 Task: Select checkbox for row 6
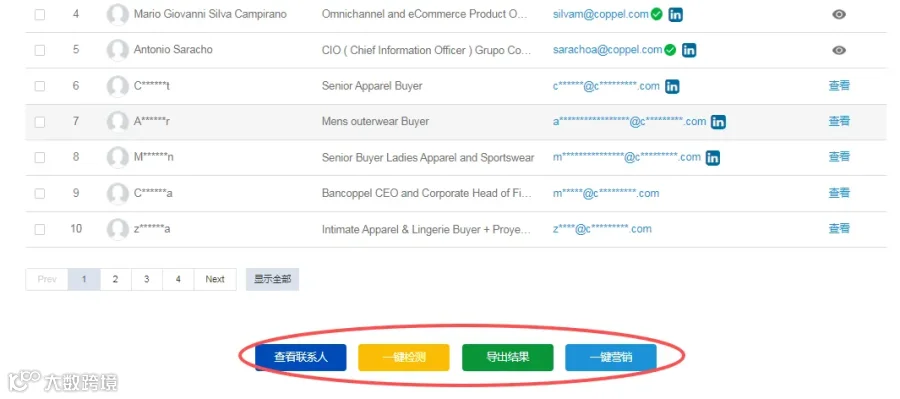[40, 86]
